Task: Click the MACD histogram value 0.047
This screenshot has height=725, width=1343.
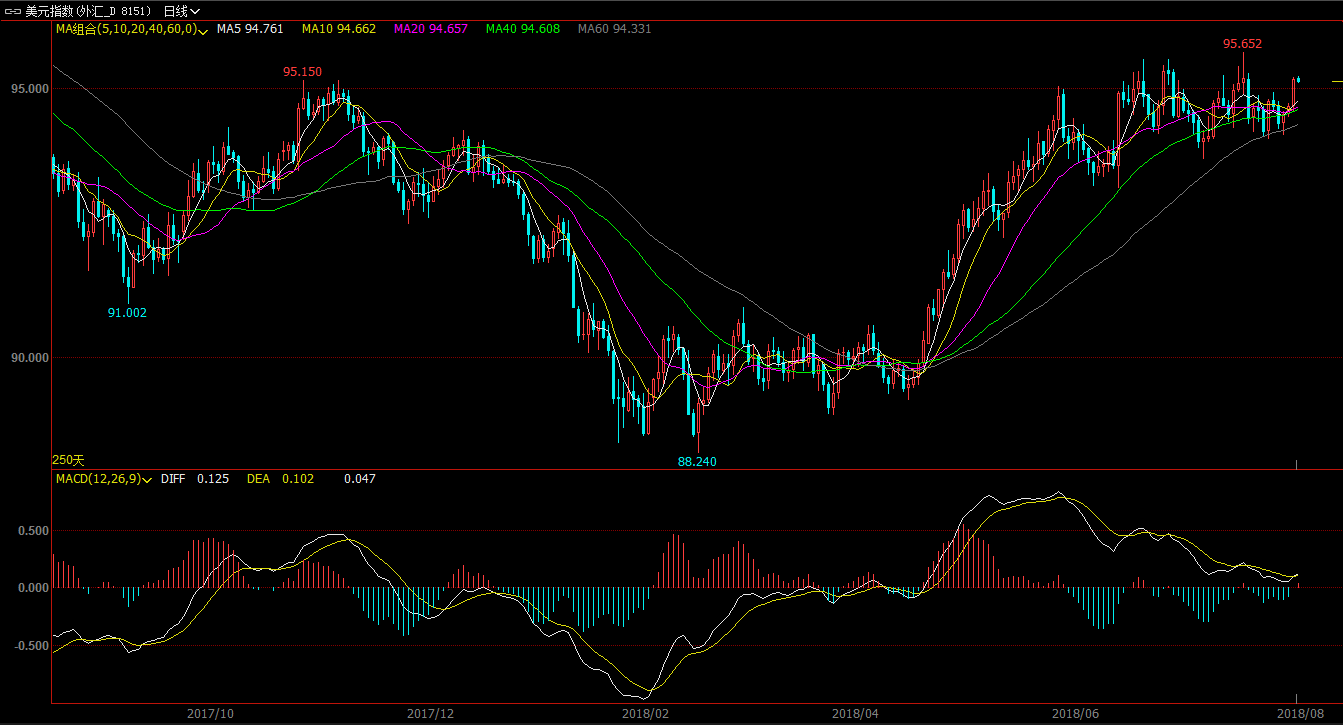Action: point(360,479)
